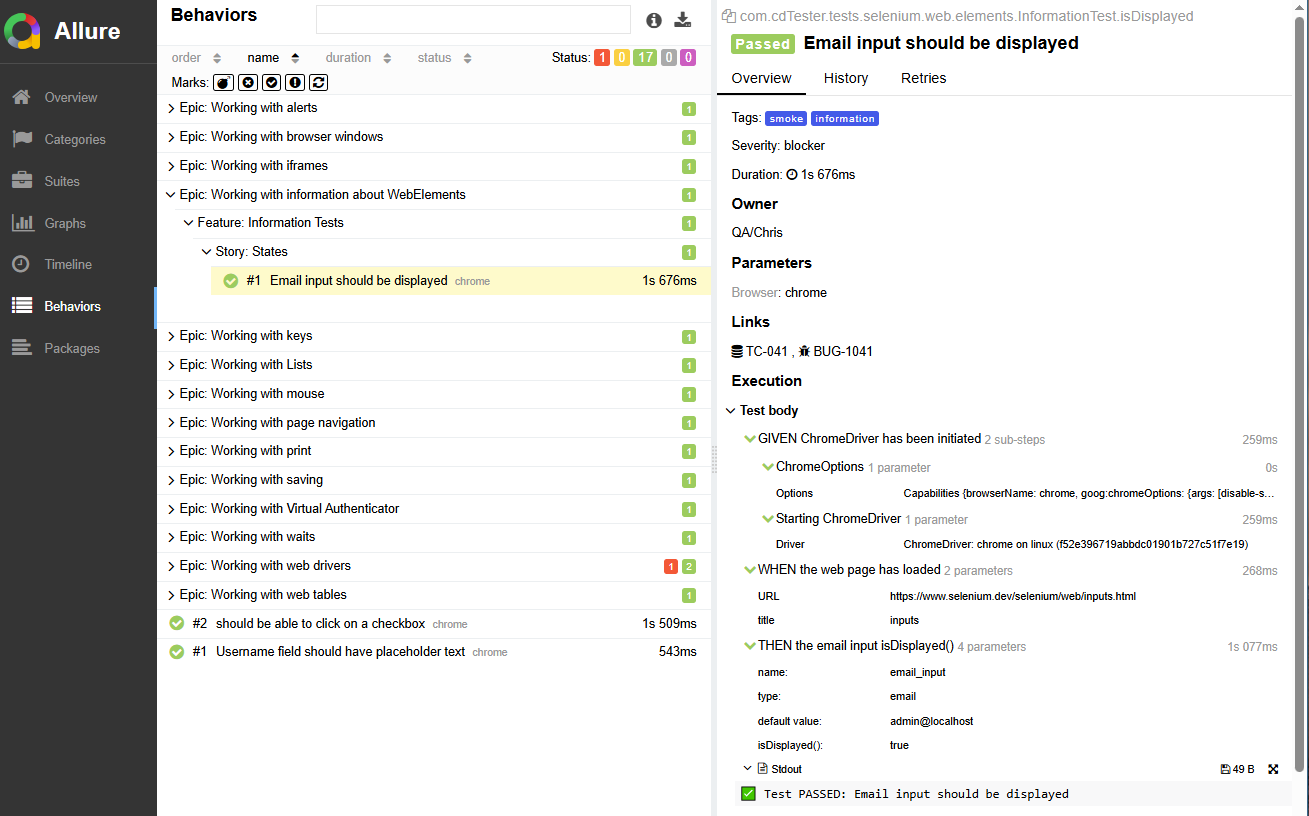Expand Epic: Working with browser windows
The width and height of the screenshot is (1309, 816).
(434, 137)
